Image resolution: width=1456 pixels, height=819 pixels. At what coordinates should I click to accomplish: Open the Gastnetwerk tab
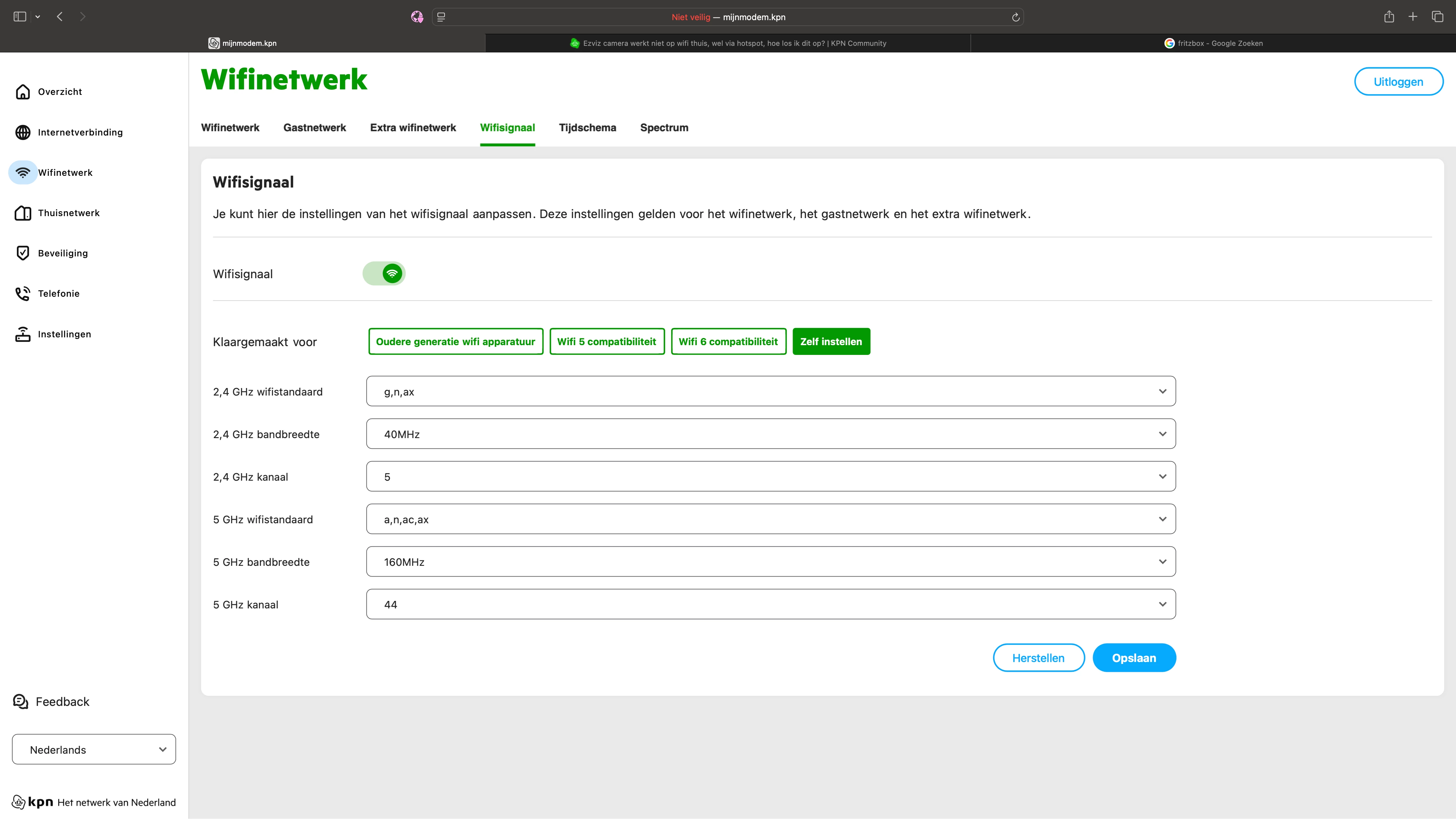tap(314, 128)
